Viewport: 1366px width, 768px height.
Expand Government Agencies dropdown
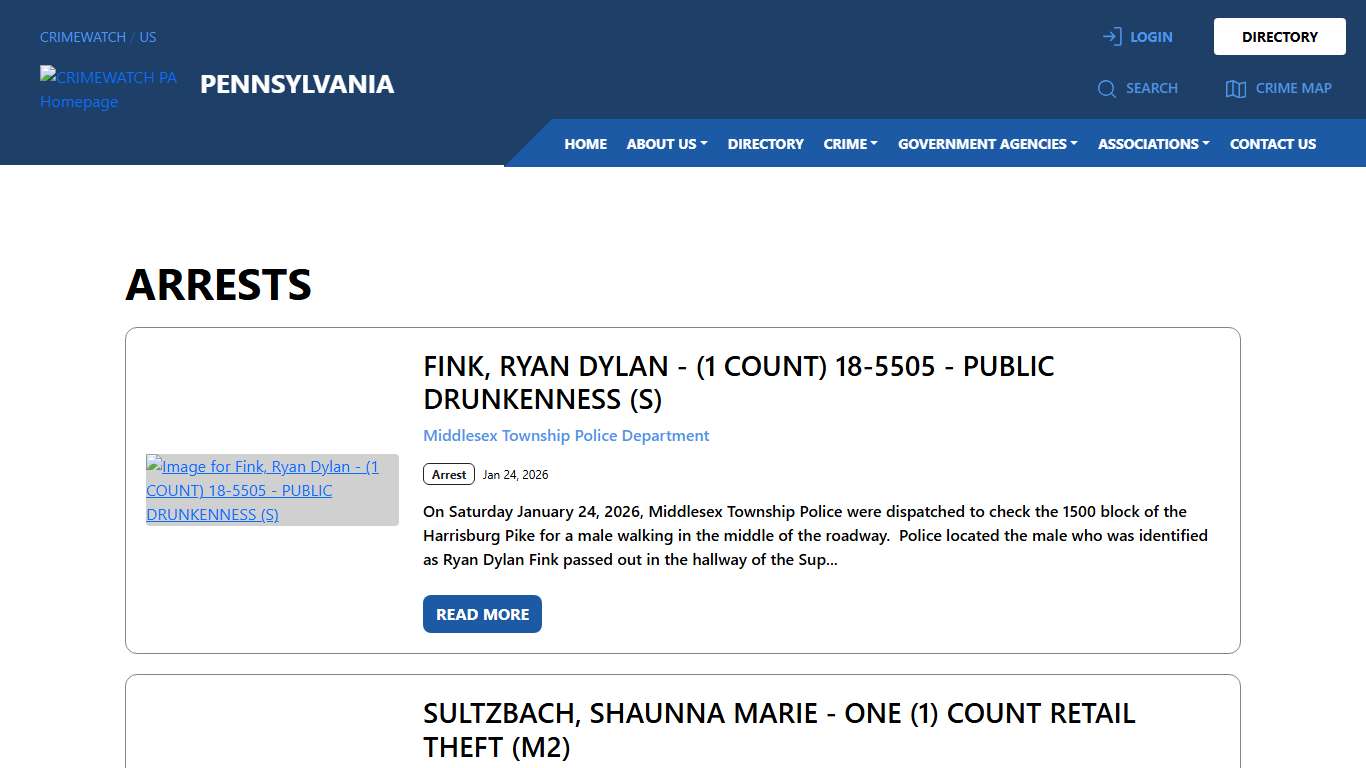click(987, 144)
